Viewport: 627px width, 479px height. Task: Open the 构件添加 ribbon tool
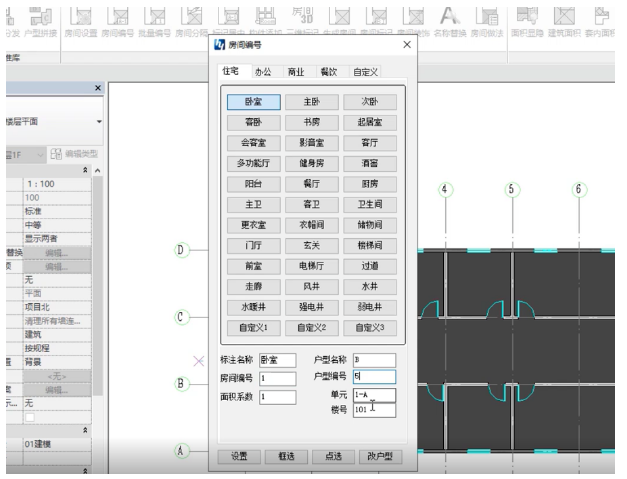click(x=266, y=19)
